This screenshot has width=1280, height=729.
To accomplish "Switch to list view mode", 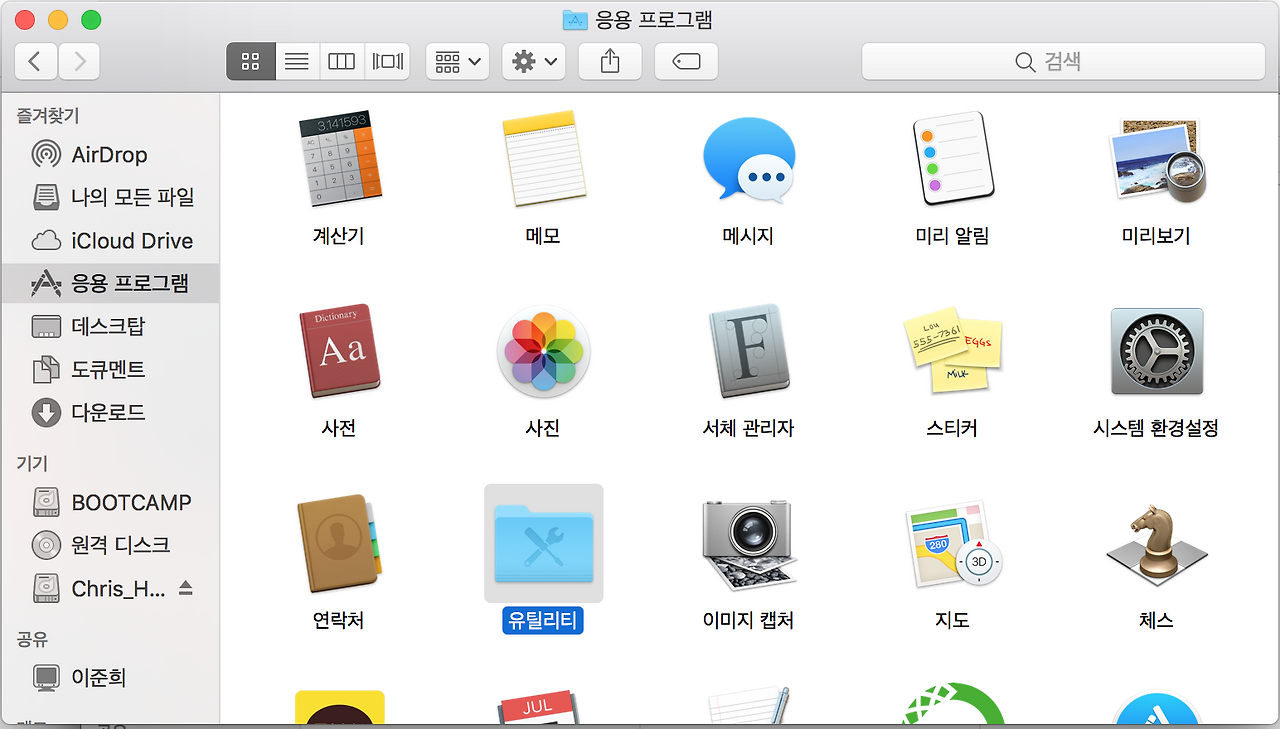I will [x=296, y=61].
